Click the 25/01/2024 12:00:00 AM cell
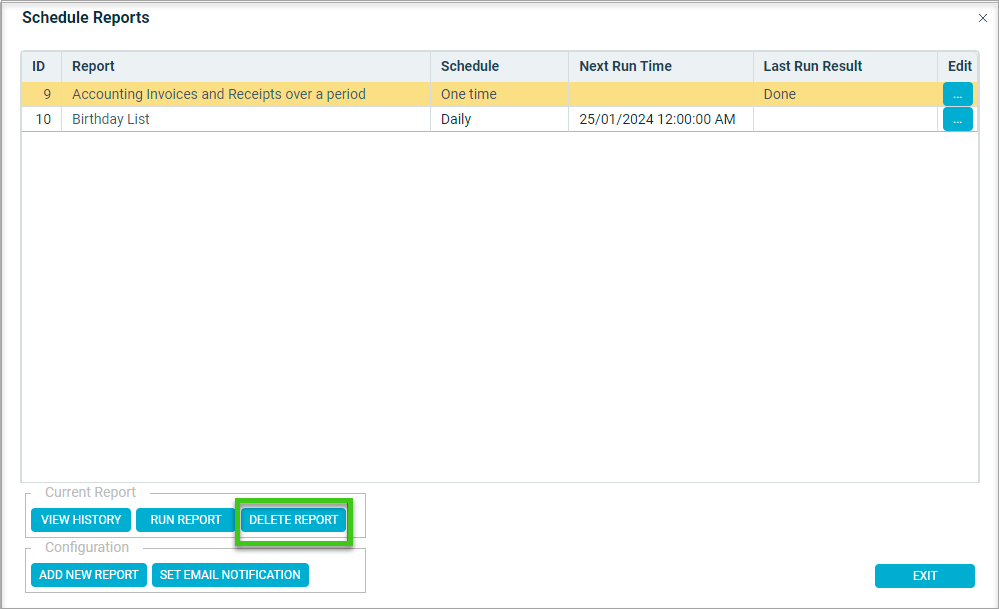Image resolution: width=999 pixels, height=609 pixels. pos(661,119)
